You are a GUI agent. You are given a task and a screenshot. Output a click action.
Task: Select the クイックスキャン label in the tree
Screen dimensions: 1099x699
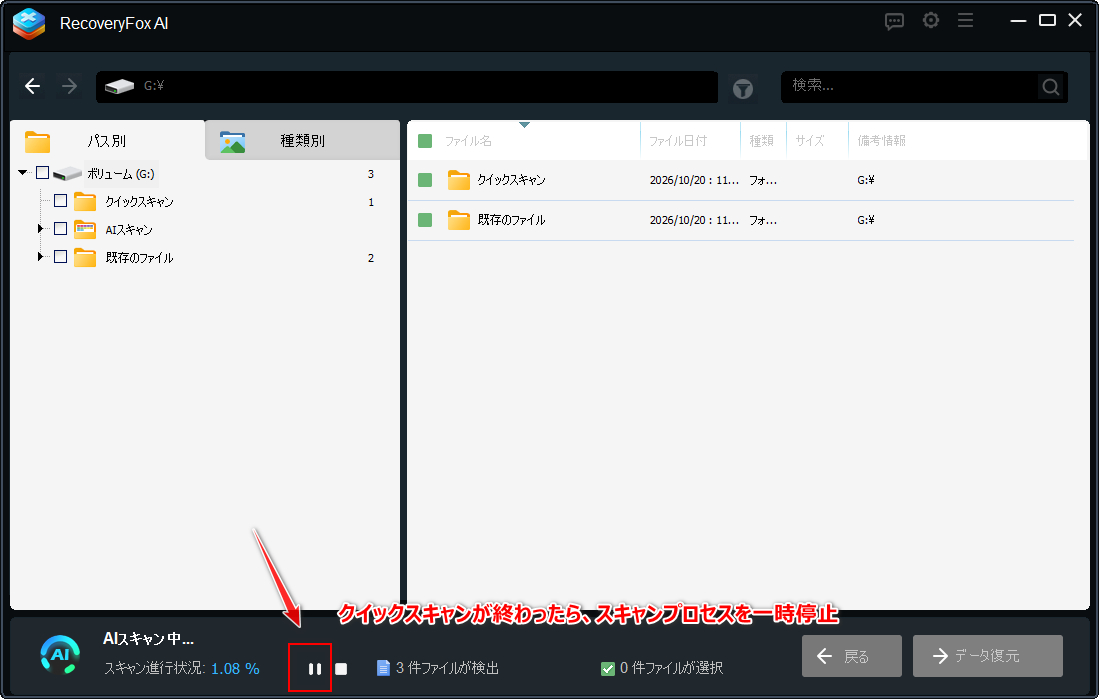[139, 202]
